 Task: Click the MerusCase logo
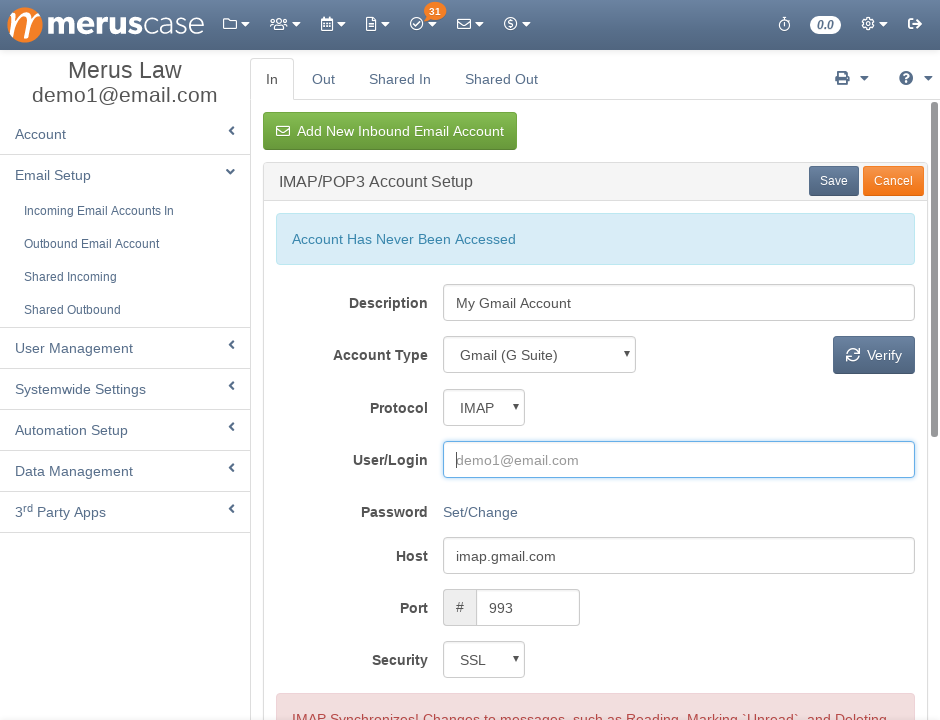click(x=106, y=24)
